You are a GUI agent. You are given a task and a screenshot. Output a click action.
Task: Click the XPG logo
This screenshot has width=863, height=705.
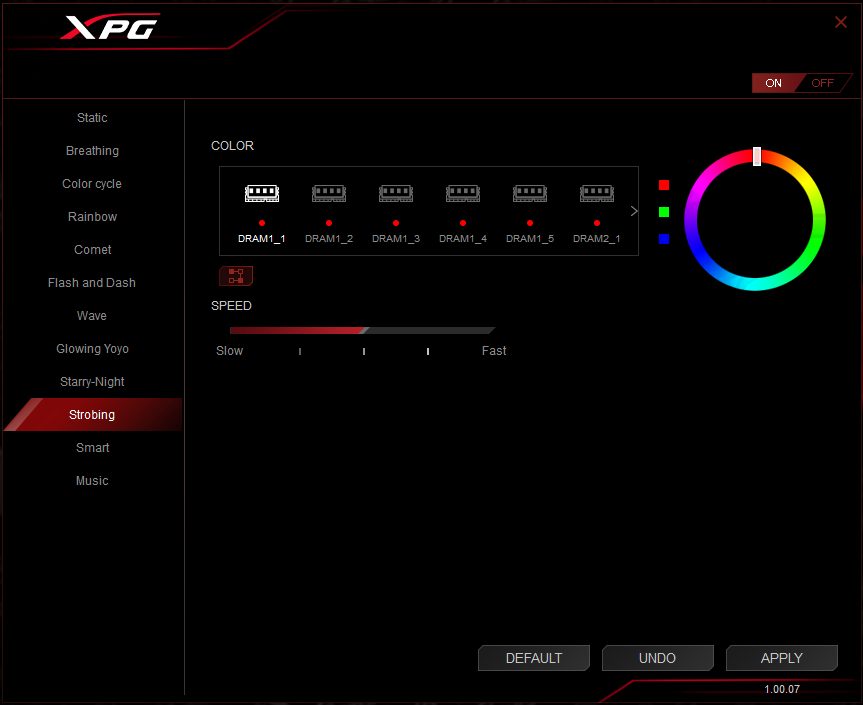tap(111, 27)
